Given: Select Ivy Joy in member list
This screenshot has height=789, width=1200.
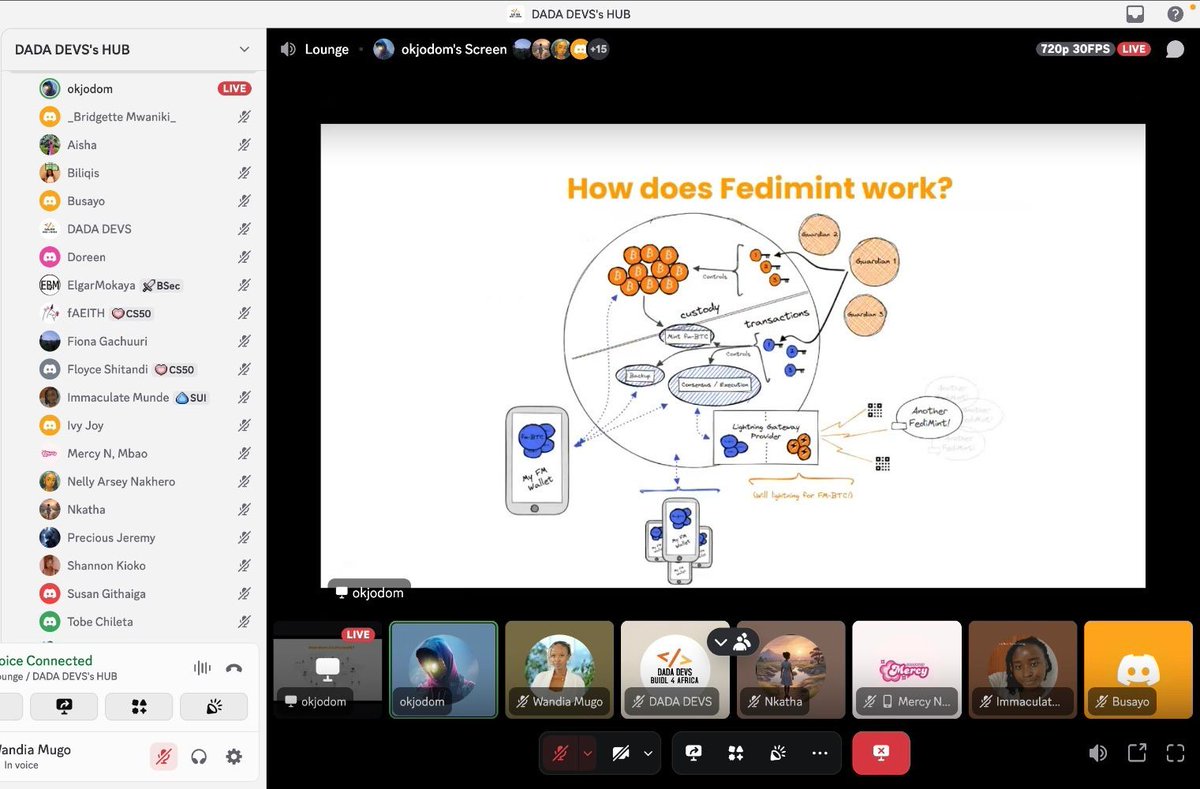Looking at the screenshot, I should click(145, 425).
